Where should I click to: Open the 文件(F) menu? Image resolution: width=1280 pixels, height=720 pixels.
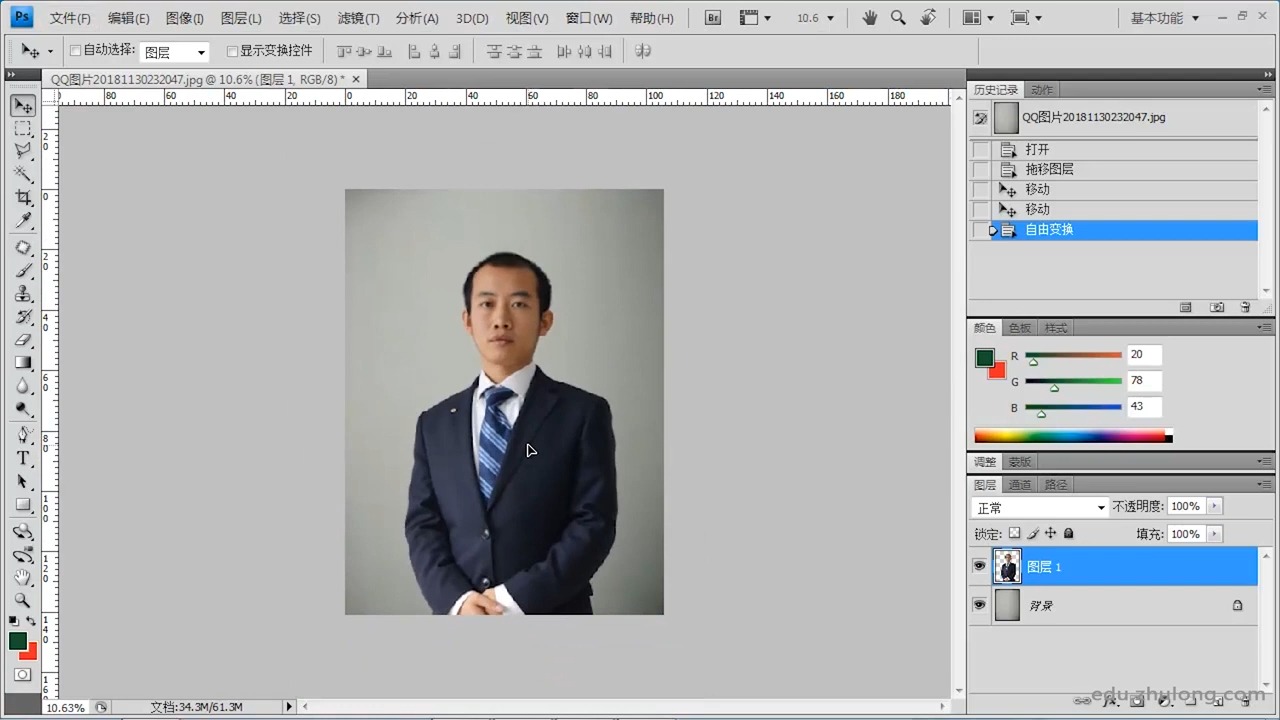70,18
